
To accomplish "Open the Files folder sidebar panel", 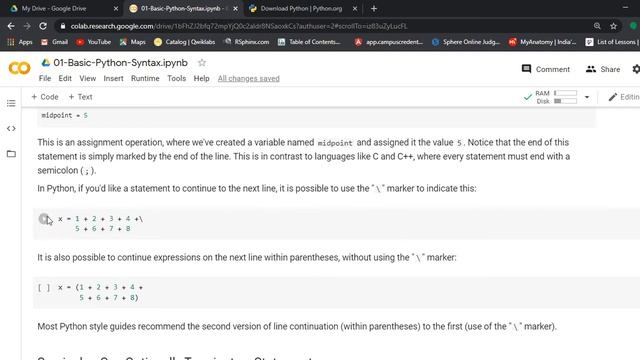I will (11, 154).
